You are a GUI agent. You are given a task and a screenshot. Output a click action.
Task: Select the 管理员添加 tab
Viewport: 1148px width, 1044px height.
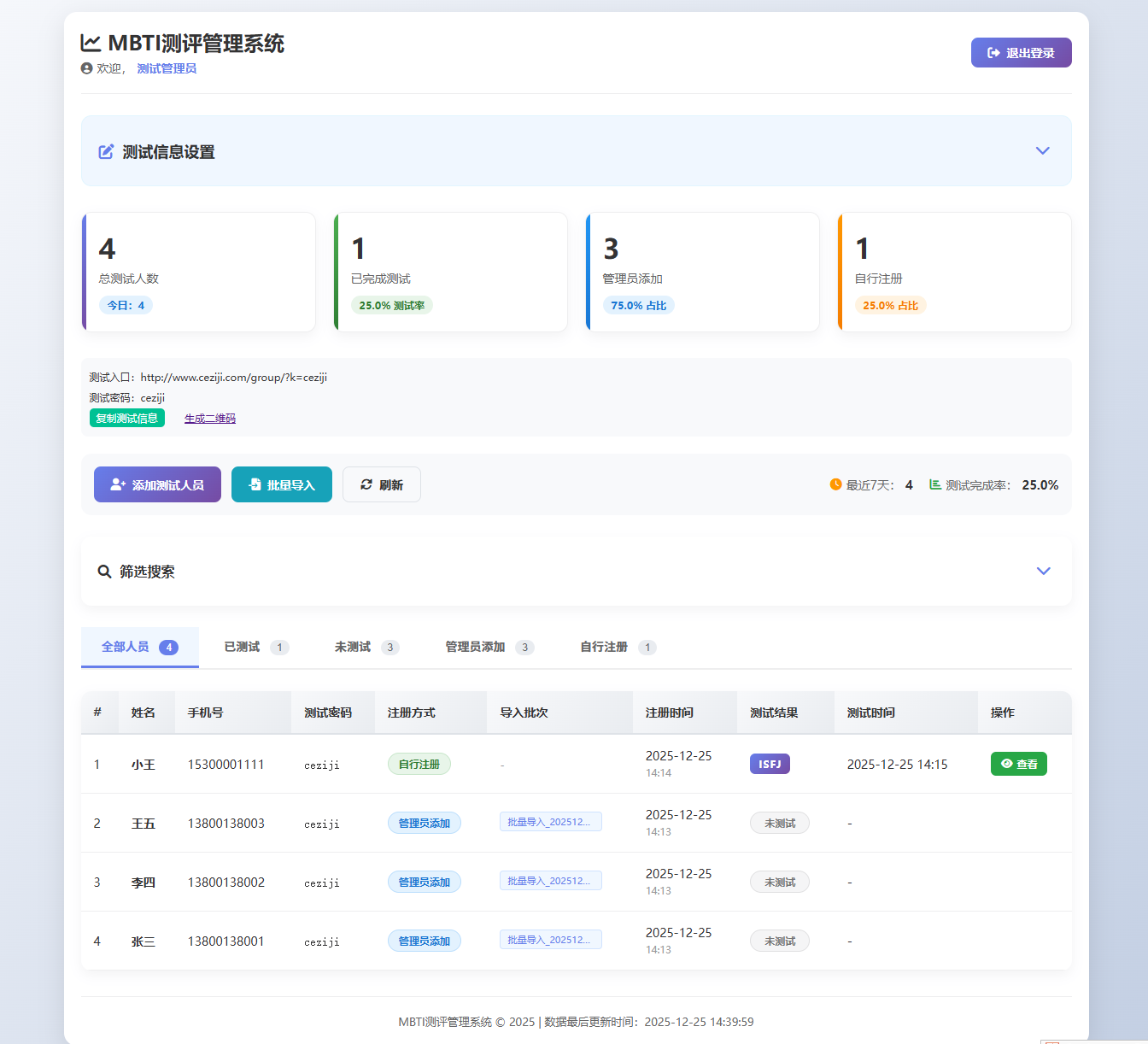coord(489,647)
